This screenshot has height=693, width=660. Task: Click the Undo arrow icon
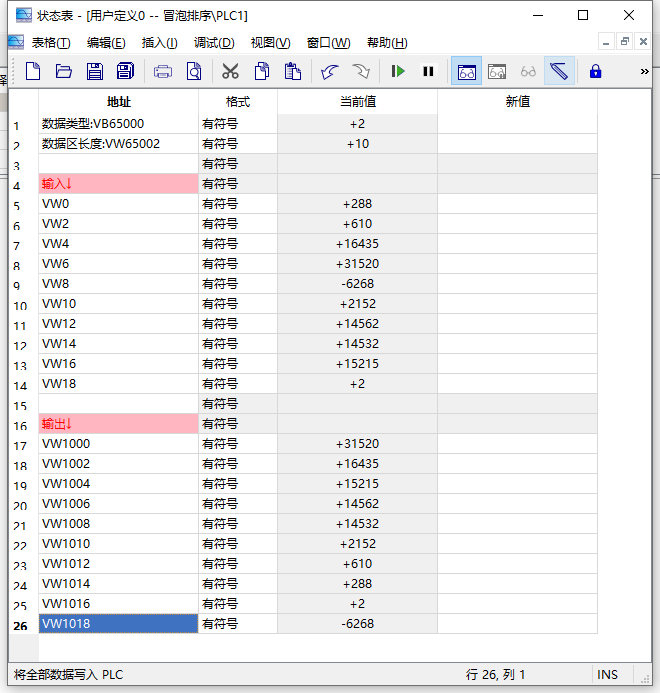point(329,71)
